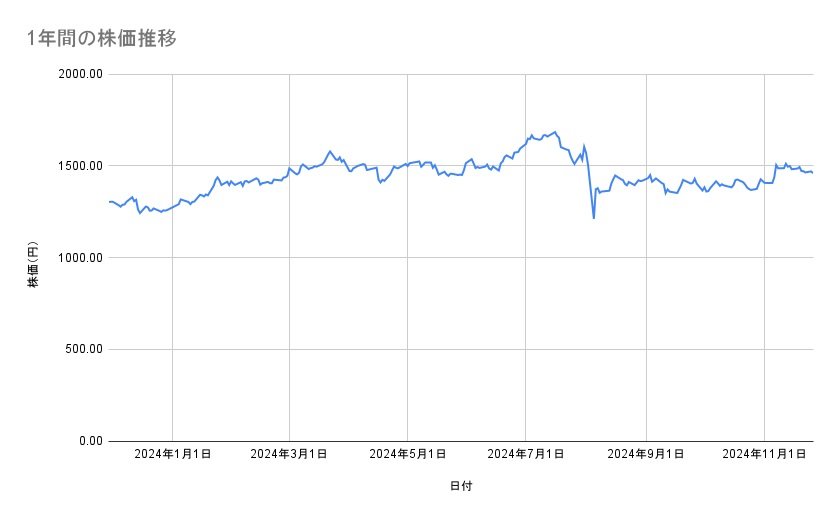Viewport: 839px width, 519px height.
Task: Select the 2024年1月1日 date label
Action: (173, 454)
